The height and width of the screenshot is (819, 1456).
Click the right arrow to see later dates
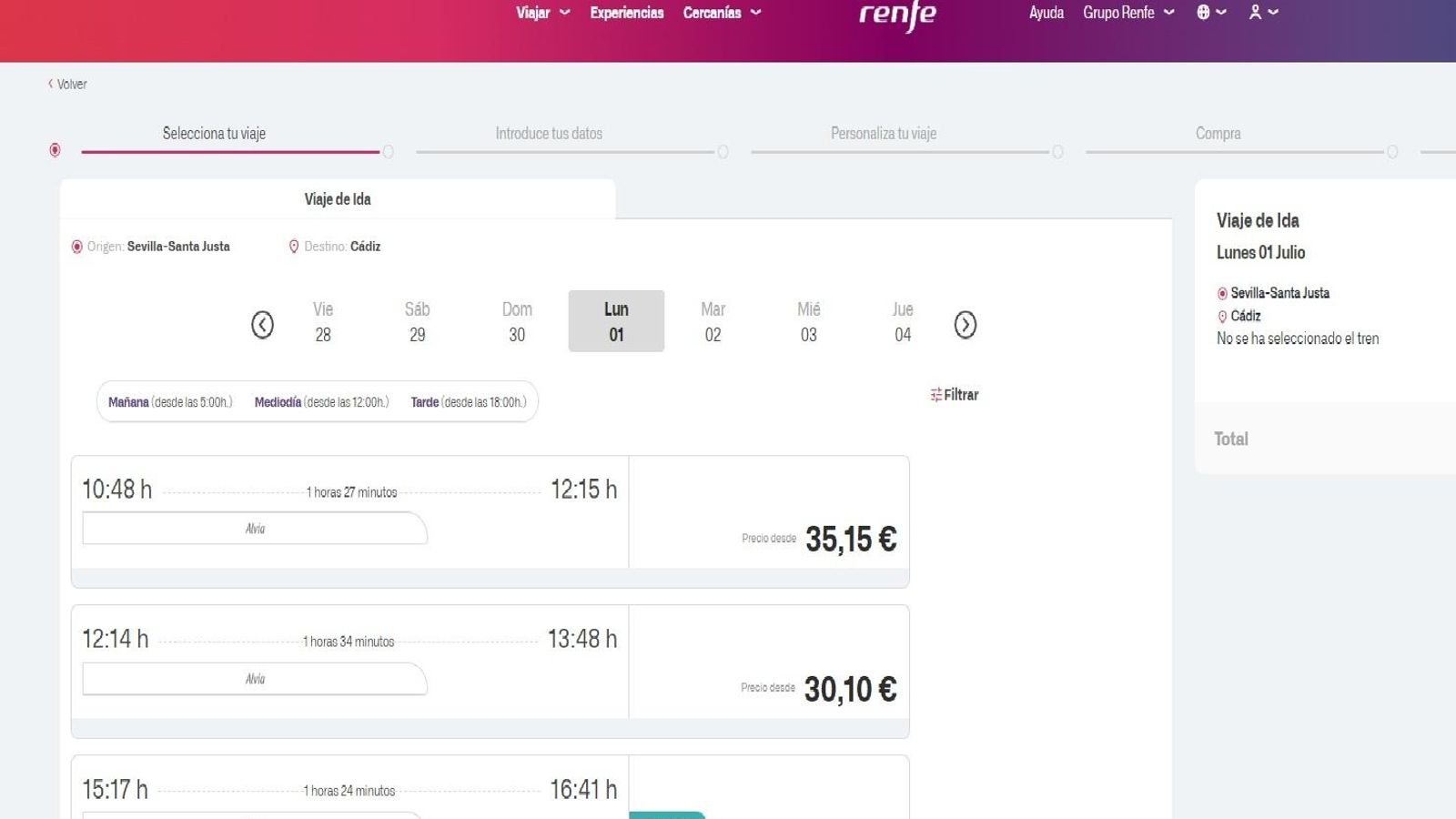point(966,324)
